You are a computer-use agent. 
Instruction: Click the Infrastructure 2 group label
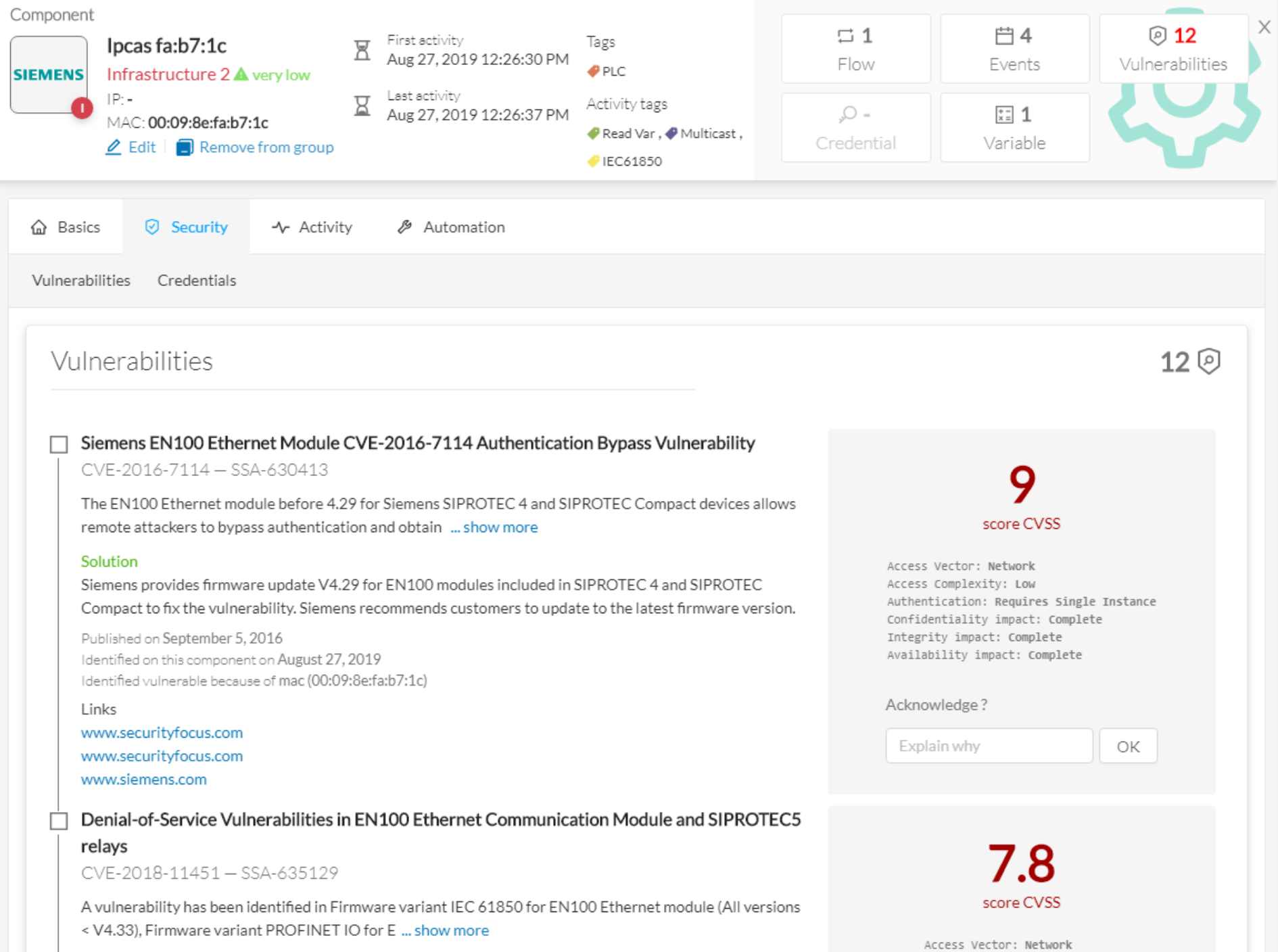[168, 74]
